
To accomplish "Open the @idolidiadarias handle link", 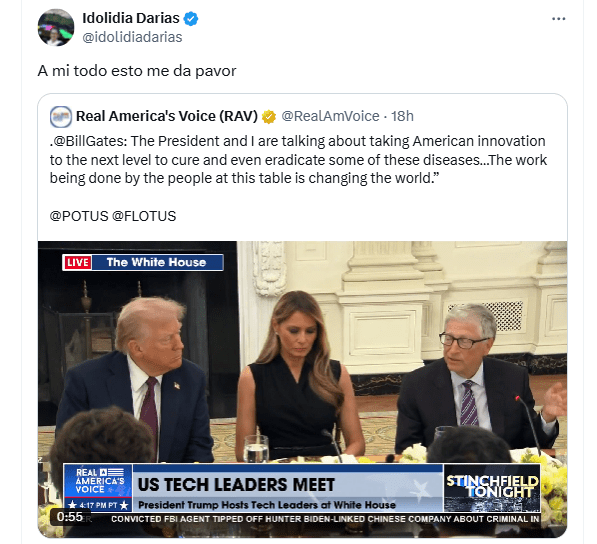I will pos(132,37).
